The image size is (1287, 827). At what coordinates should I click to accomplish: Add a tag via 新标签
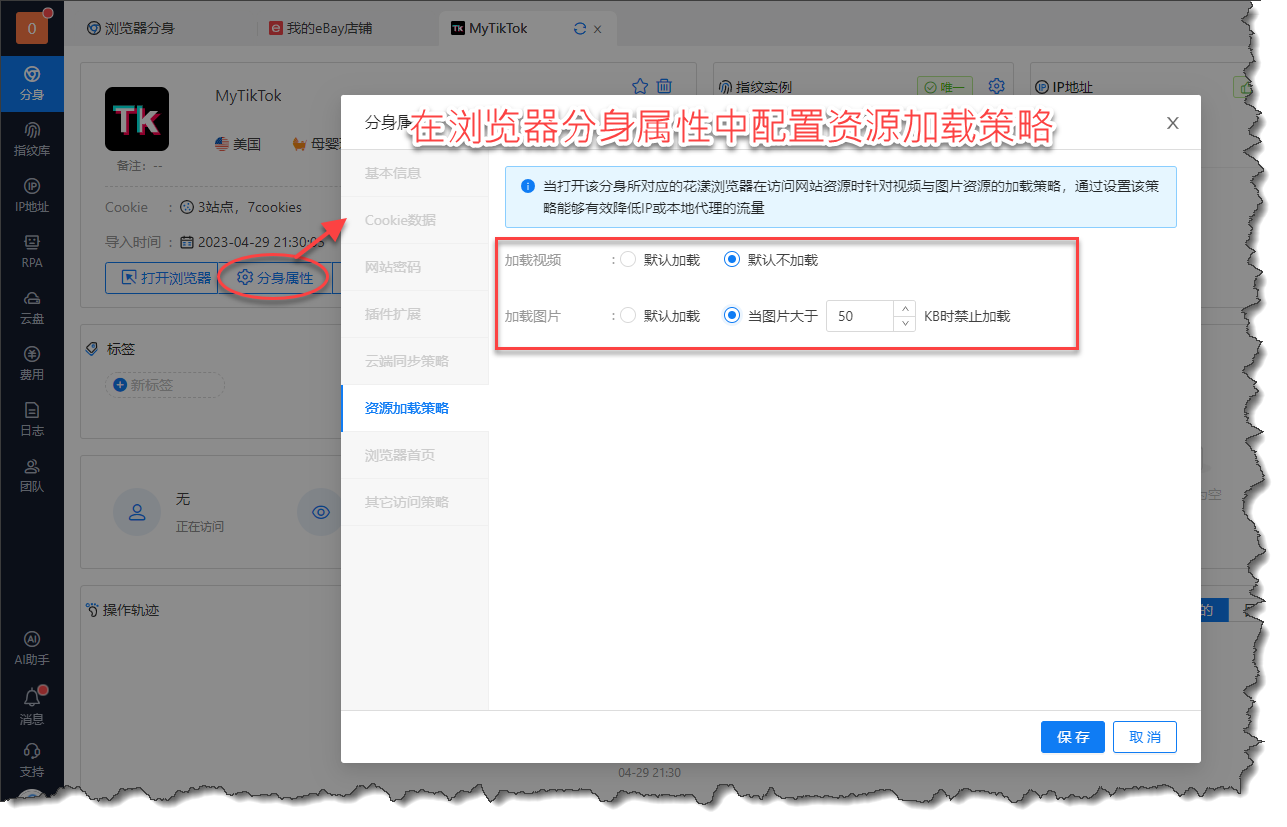[x=165, y=385]
